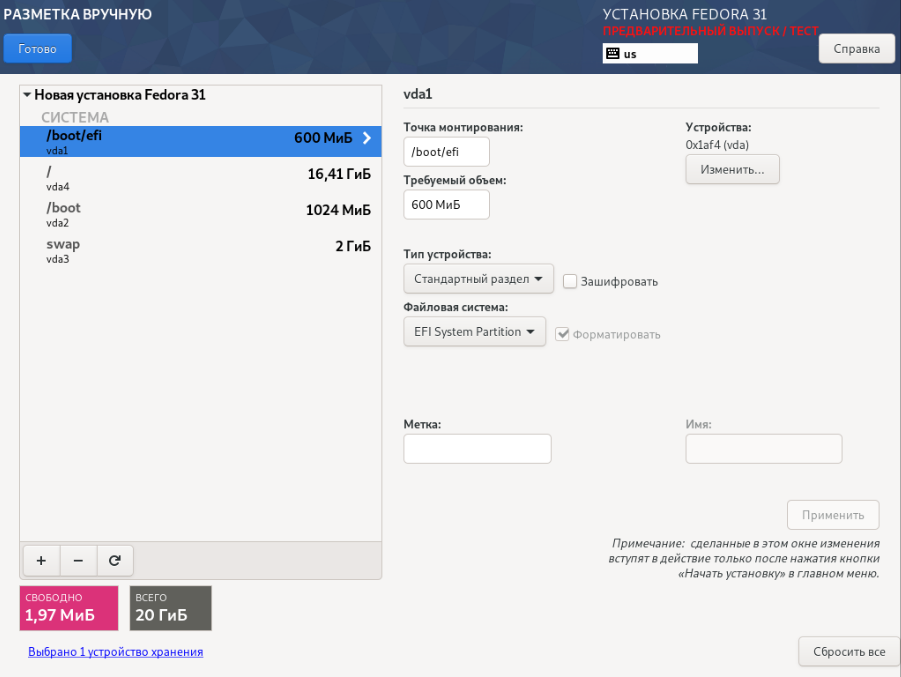The height and width of the screenshot is (677, 901).
Task: Click the remove partition minus icon
Action: tap(78, 560)
